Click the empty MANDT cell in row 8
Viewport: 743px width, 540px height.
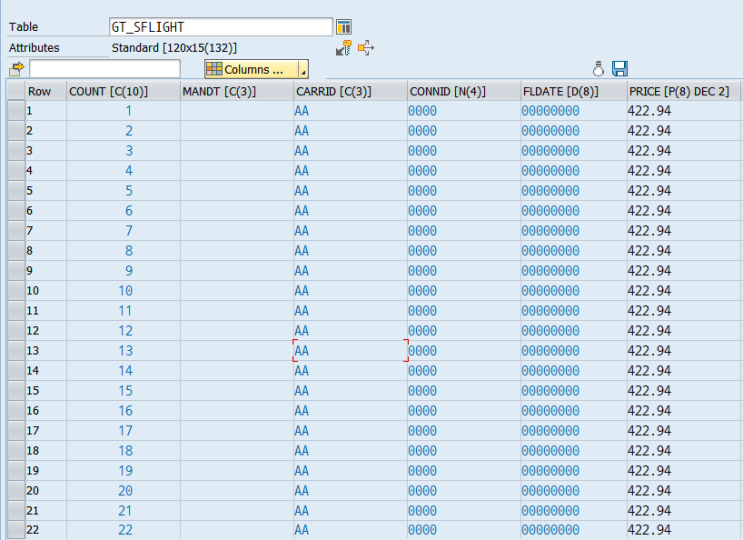tap(237, 251)
